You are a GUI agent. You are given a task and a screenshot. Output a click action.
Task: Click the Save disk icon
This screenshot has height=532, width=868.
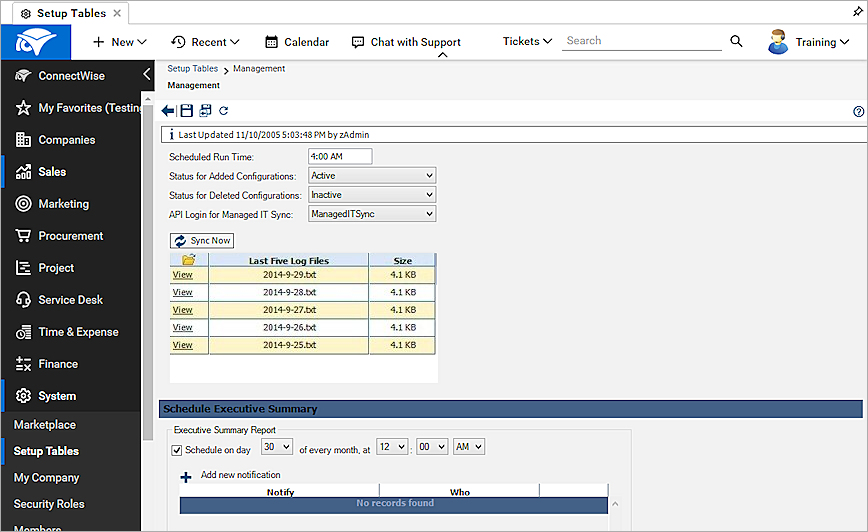click(x=186, y=111)
